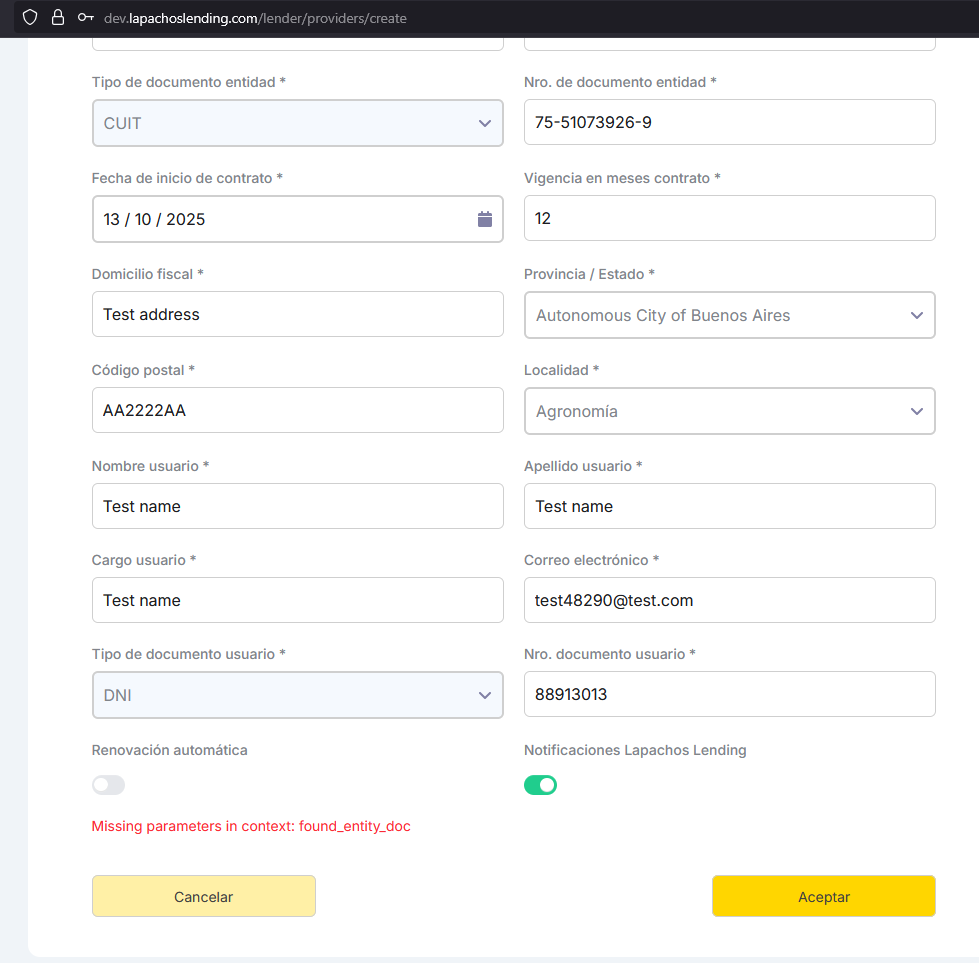Click the Nro. de documento entidad field
Screen dimensions: 979x963
[729, 122]
